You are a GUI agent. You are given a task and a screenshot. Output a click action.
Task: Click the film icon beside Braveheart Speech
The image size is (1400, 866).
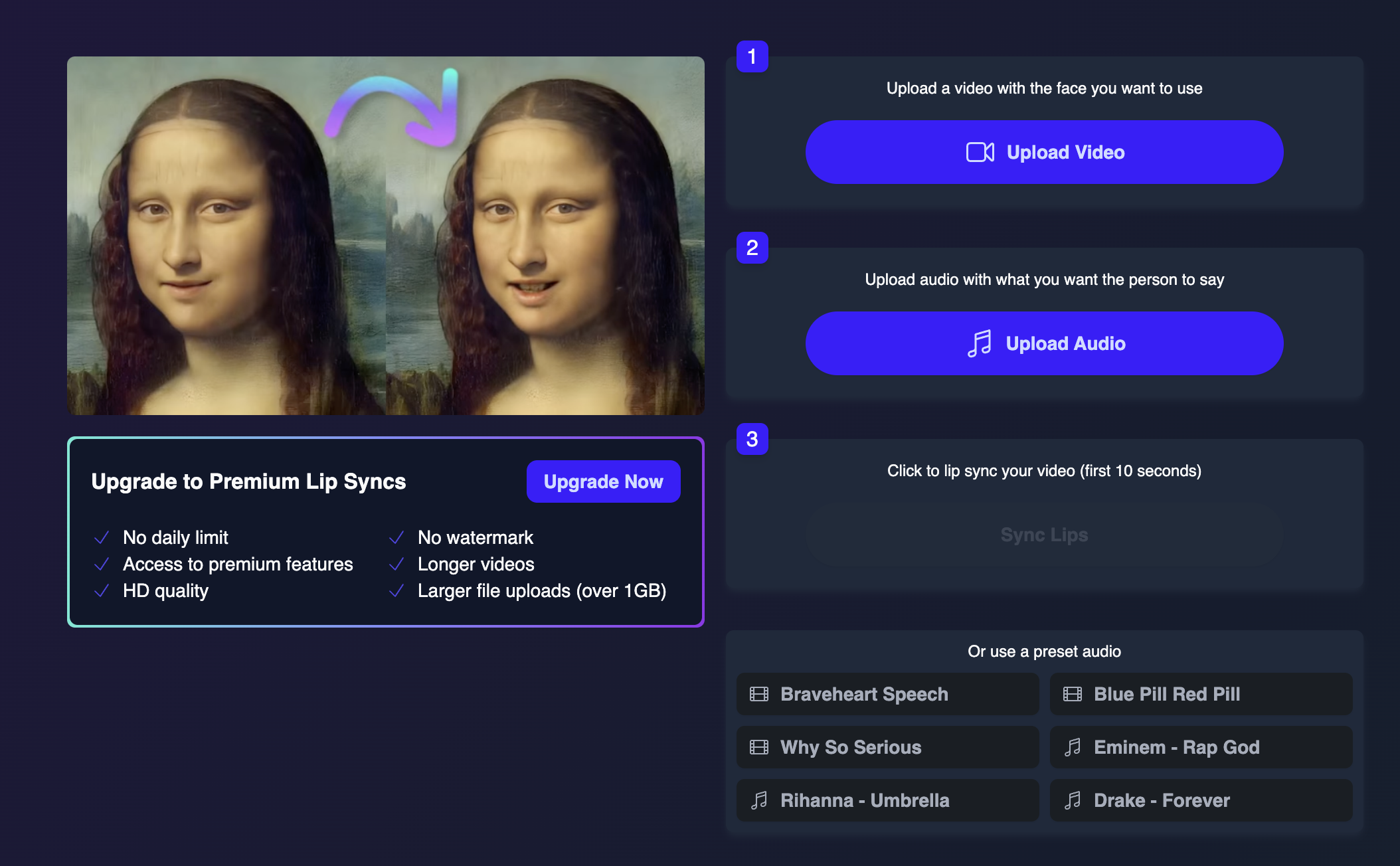click(x=758, y=694)
